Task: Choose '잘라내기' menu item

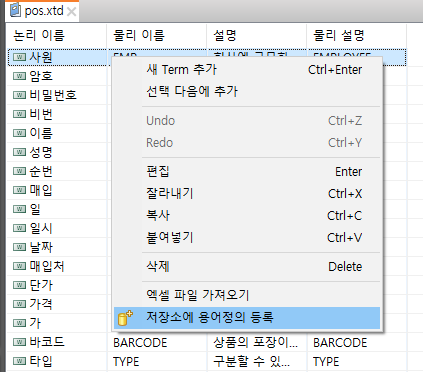Action: 247,194
